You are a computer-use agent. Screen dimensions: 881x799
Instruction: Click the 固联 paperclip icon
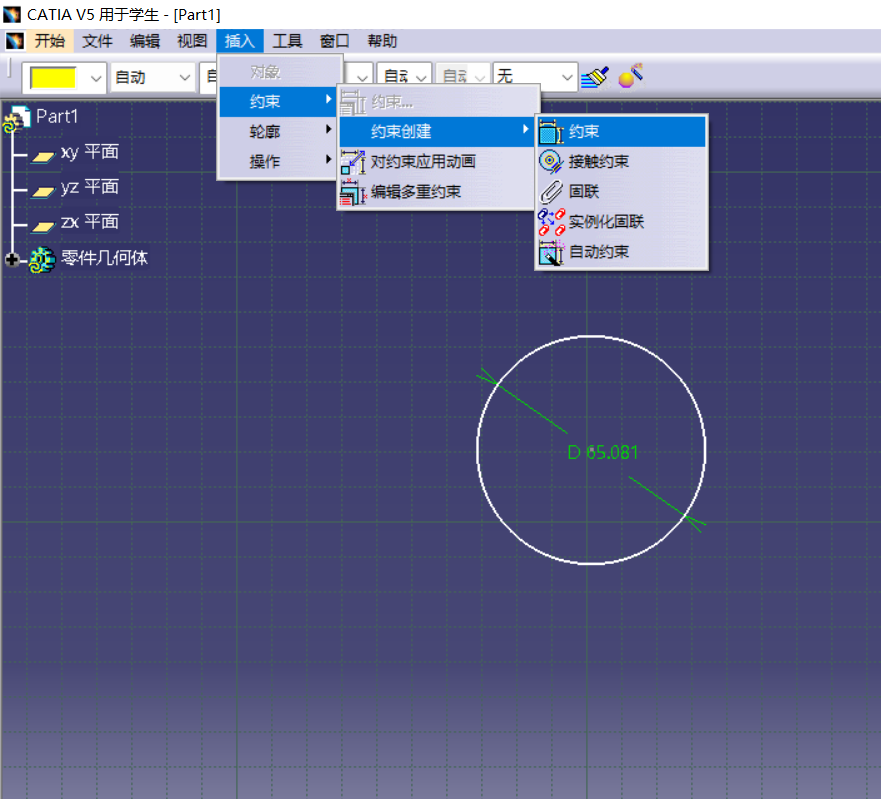551,192
